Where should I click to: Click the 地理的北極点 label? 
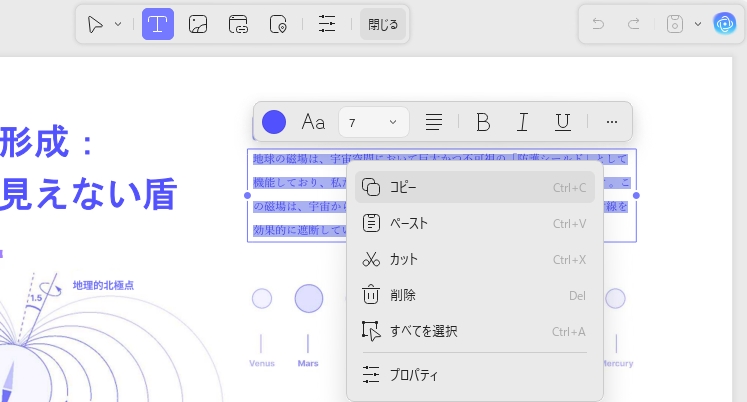pos(103,285)
